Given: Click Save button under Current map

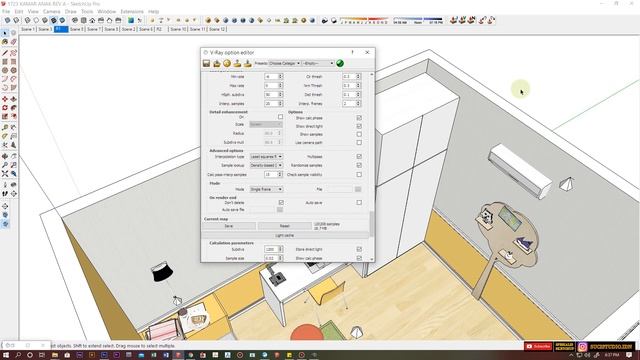Looking at the screenshot, I should pyautogui.click(x=229, y=226).
